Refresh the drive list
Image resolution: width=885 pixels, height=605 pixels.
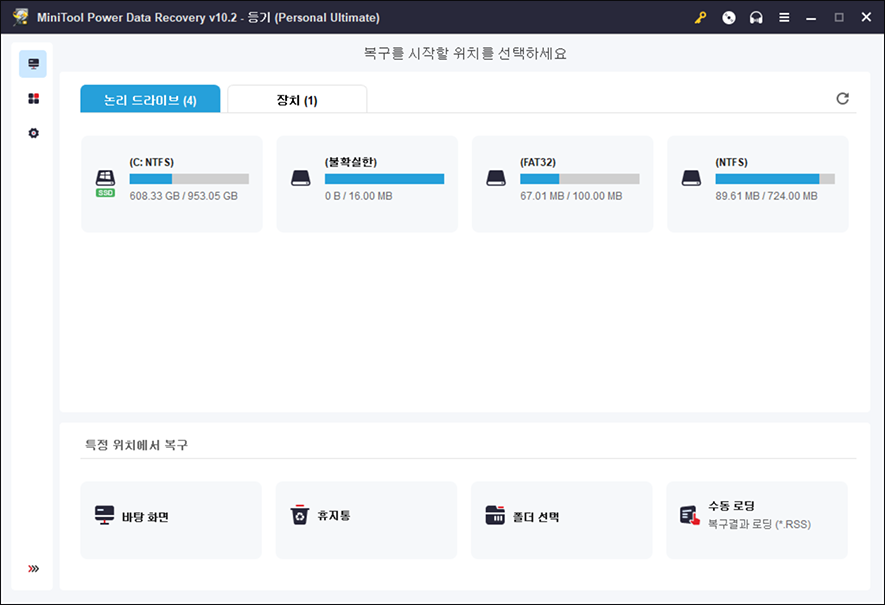pos(842,99)
